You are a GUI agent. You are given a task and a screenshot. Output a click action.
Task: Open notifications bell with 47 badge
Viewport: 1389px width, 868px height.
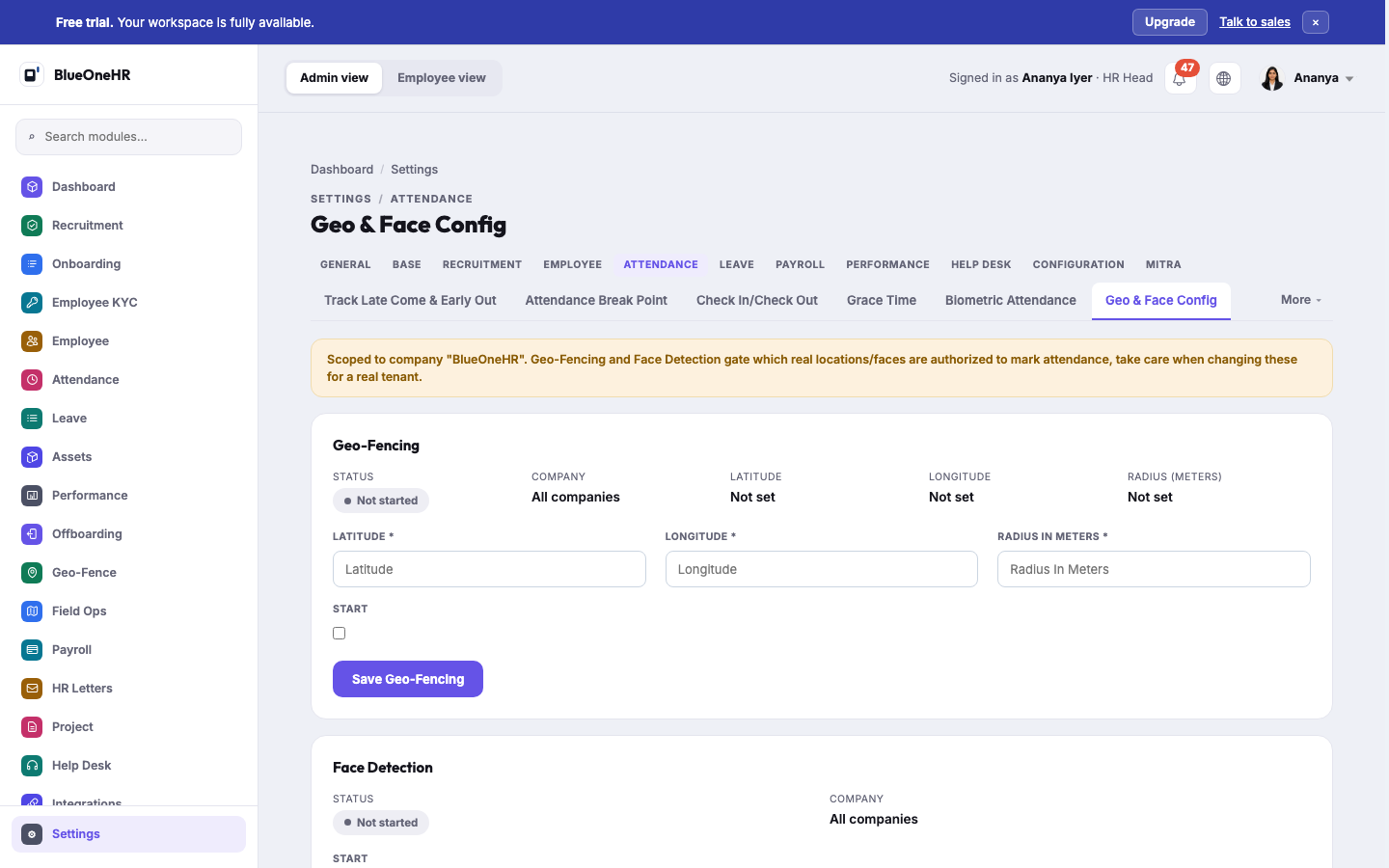click(x=1180, y=78)
